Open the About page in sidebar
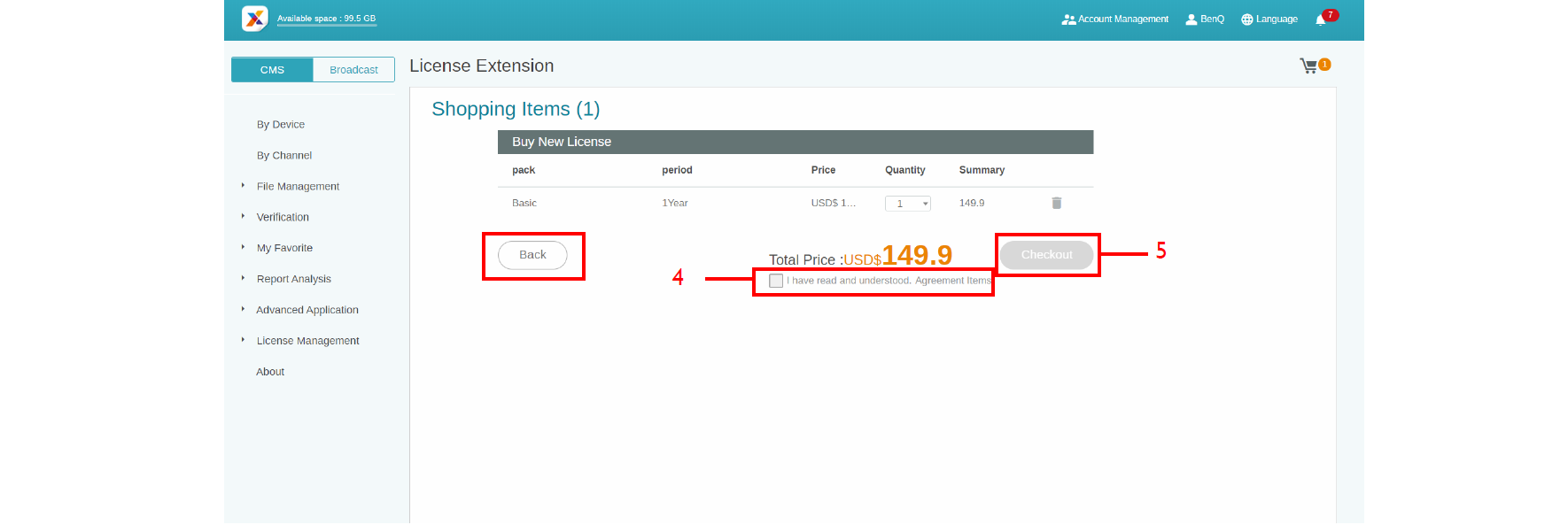The height and width of the screenshot is (525, 1568). tap(270, 372)
